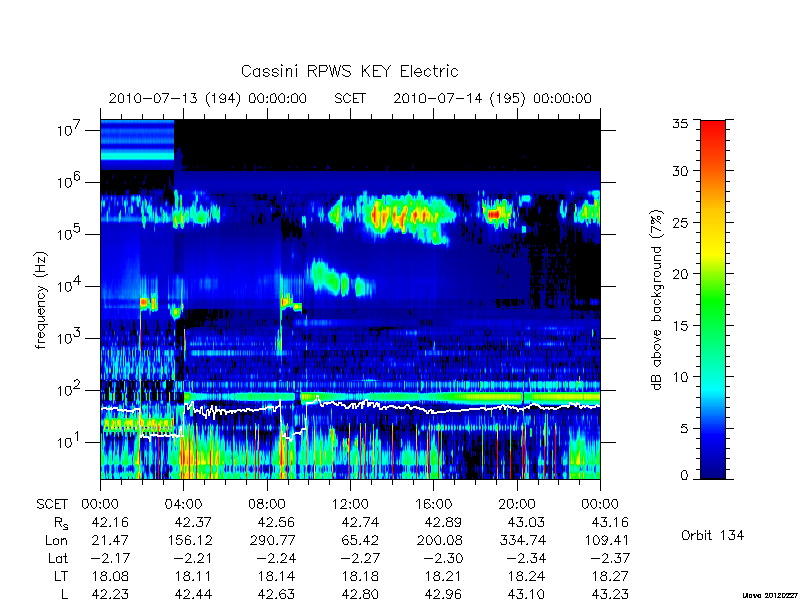
Task: Click the 'LT' row label
Action: [x=61, y=576]
